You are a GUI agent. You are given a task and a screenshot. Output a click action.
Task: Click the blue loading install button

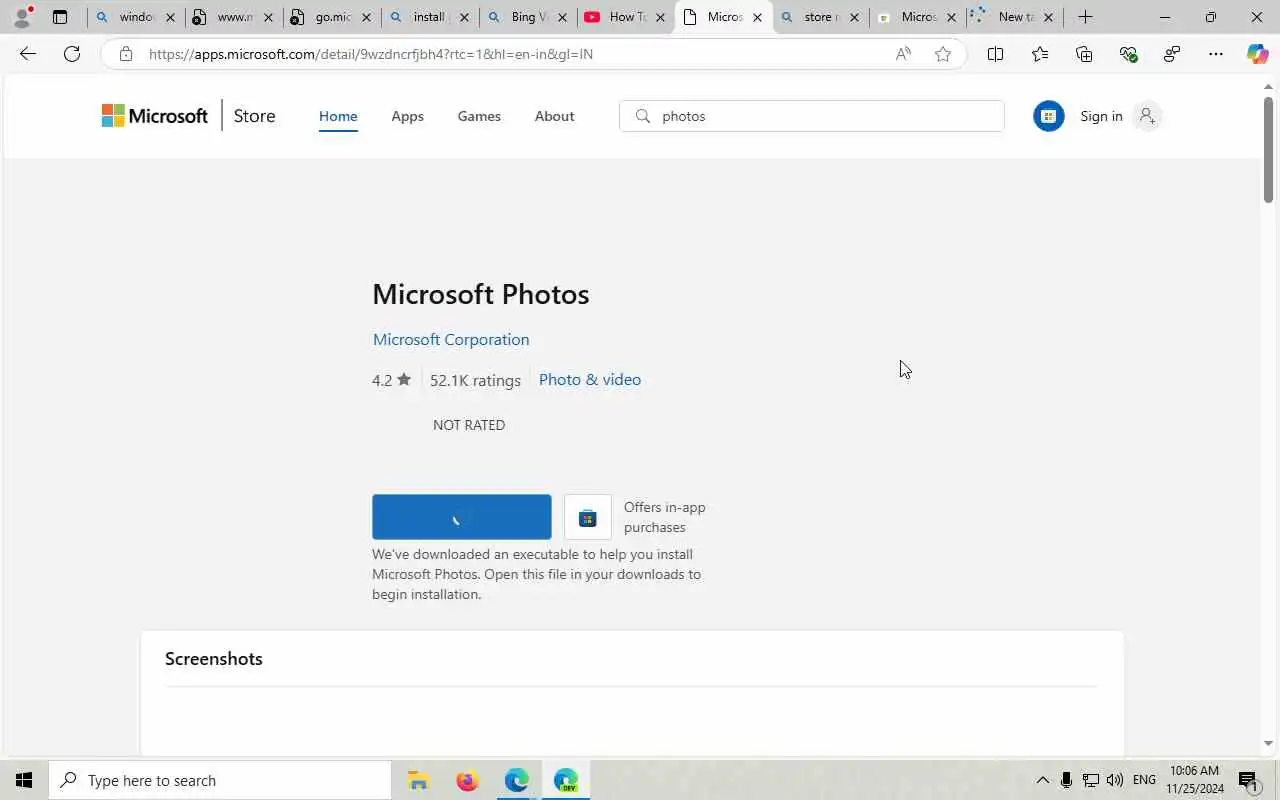[461, 517]
